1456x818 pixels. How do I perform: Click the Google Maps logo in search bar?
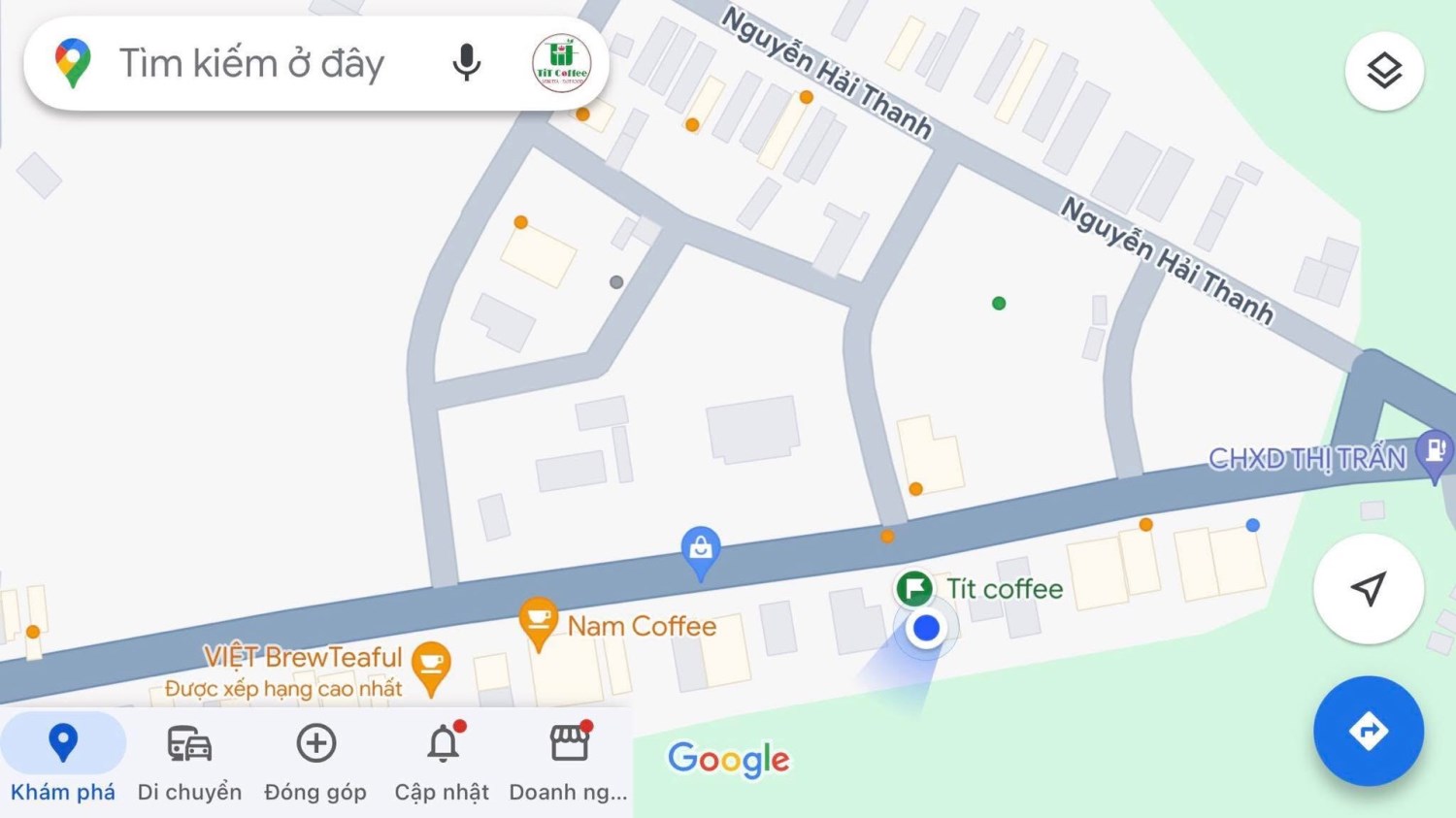coord(73,63)
